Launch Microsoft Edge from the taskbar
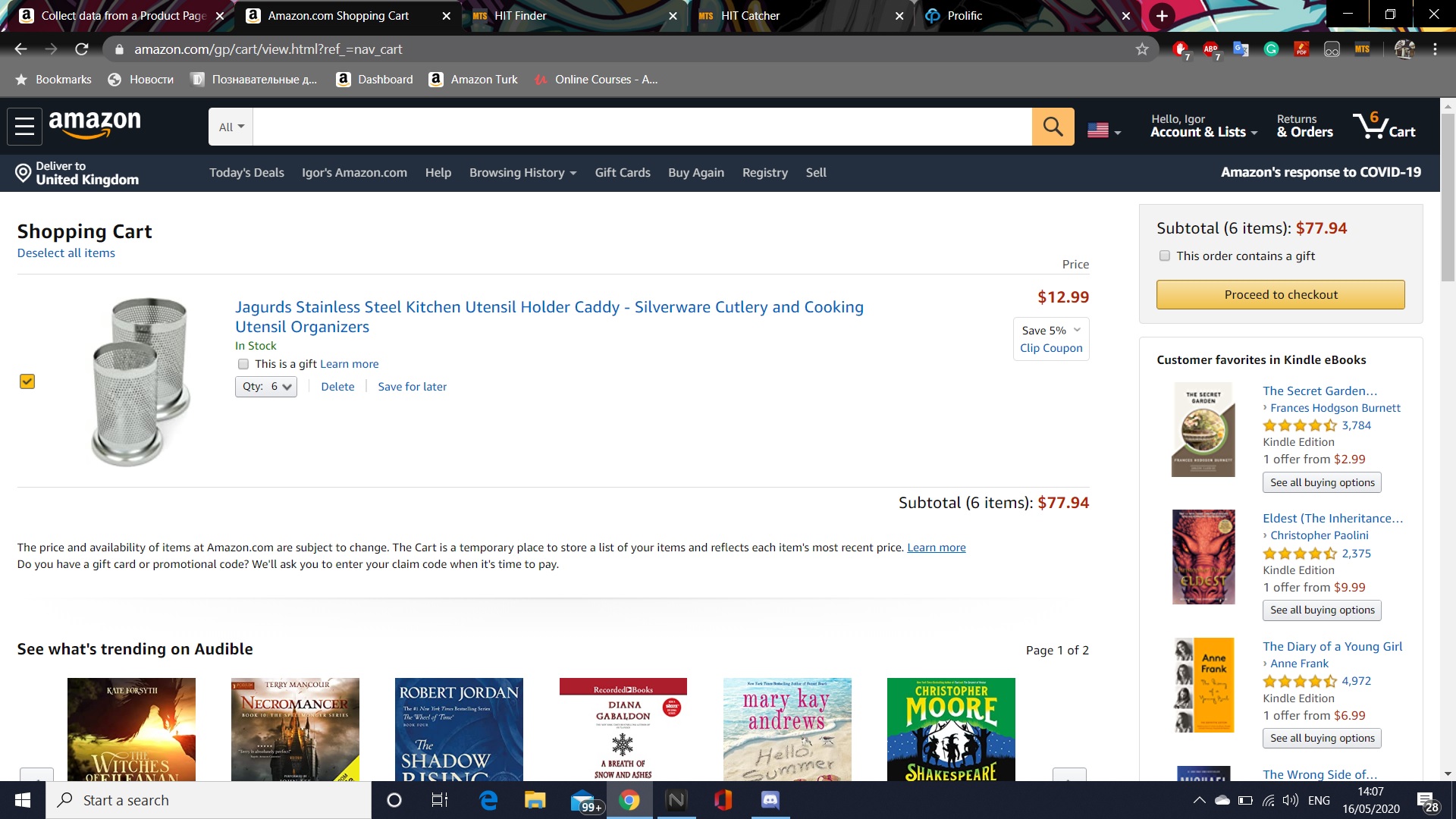This screenshot has height=819, width=1456. tap(488, 800)
